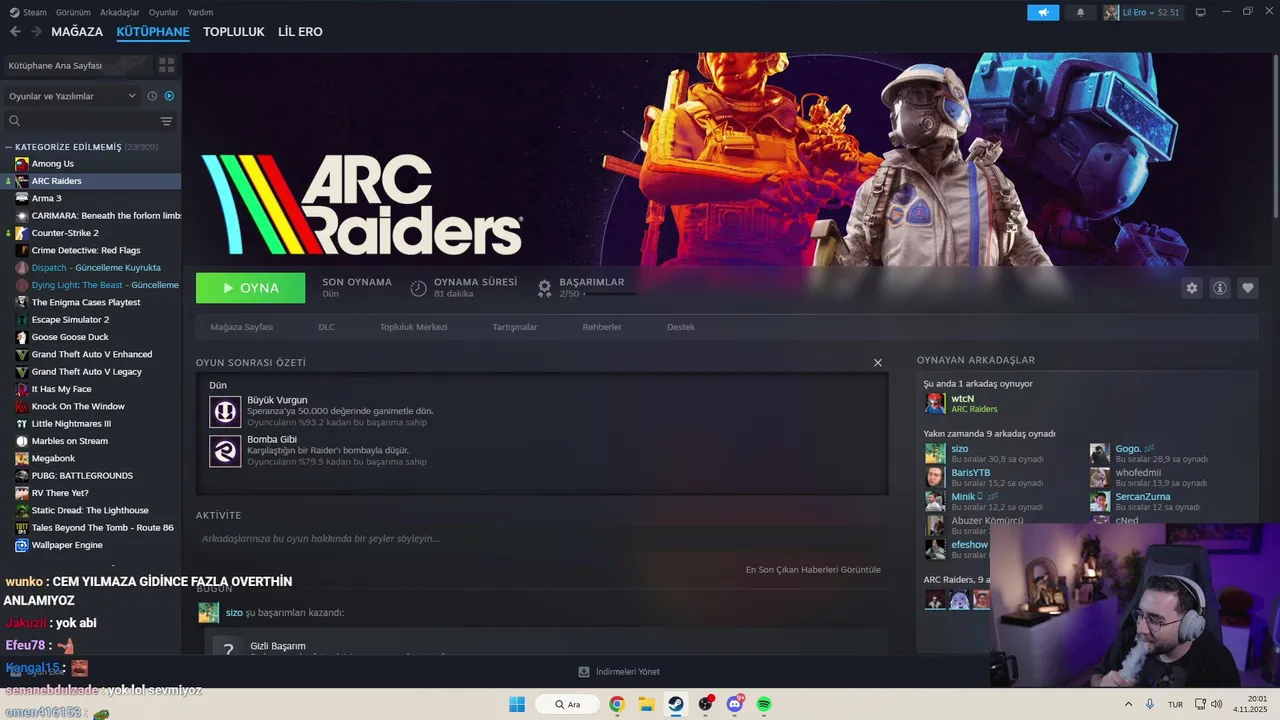Open the BarisYTB friend link
The height and width of the screenshot is (720, 1280).
pos(971,473)
